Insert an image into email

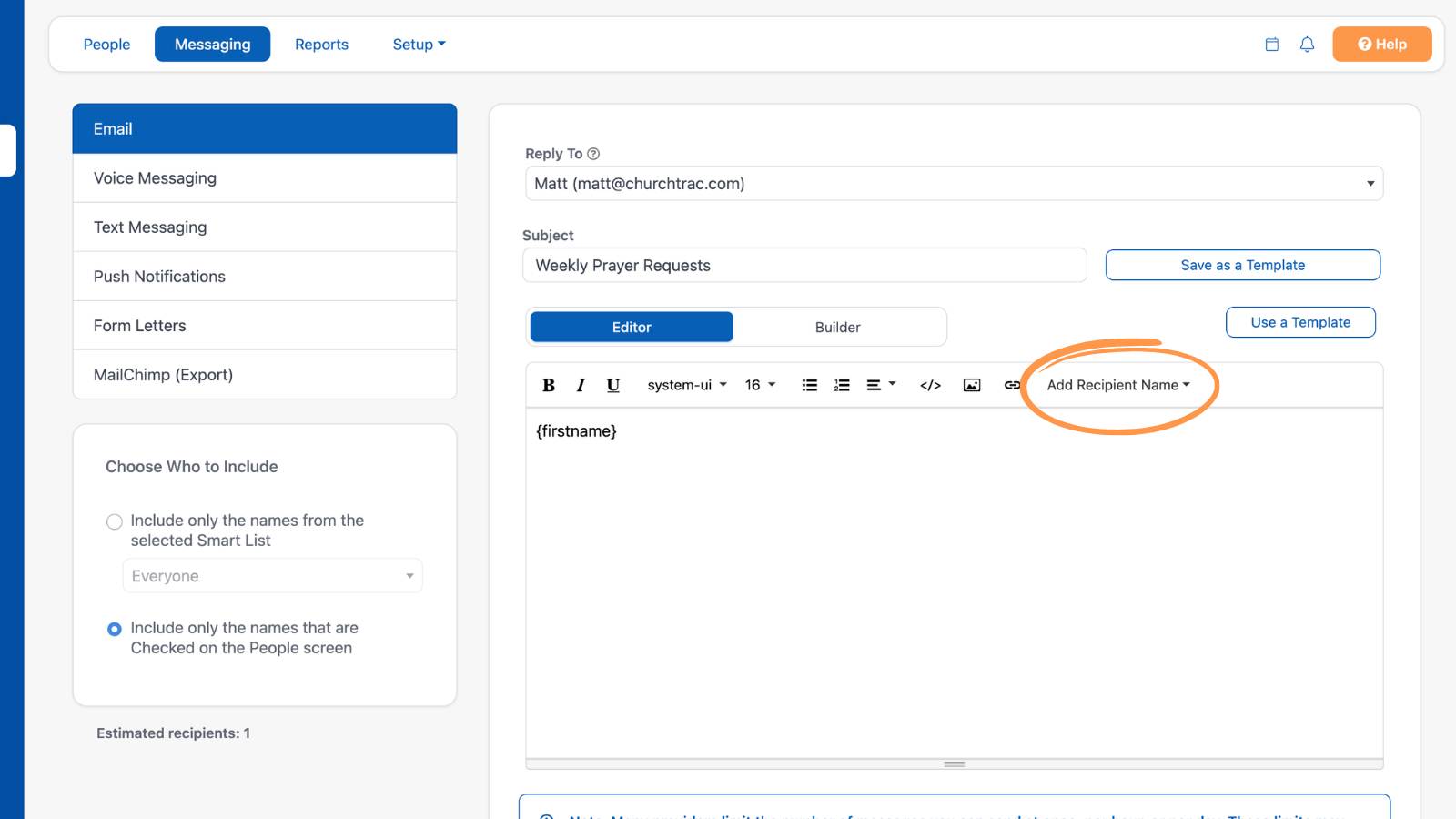(972, 385)
